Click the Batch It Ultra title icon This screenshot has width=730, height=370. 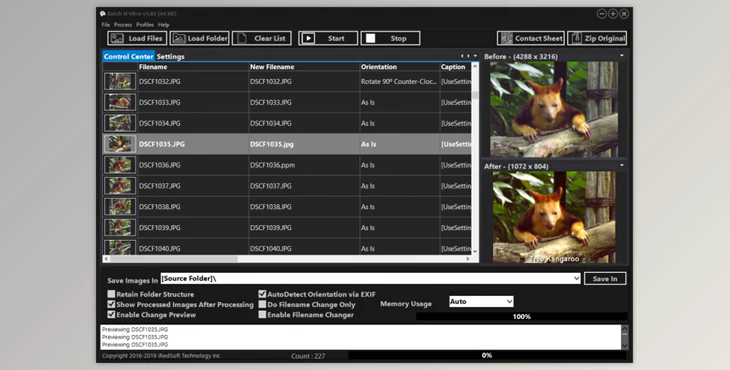(x=103, y=13)
